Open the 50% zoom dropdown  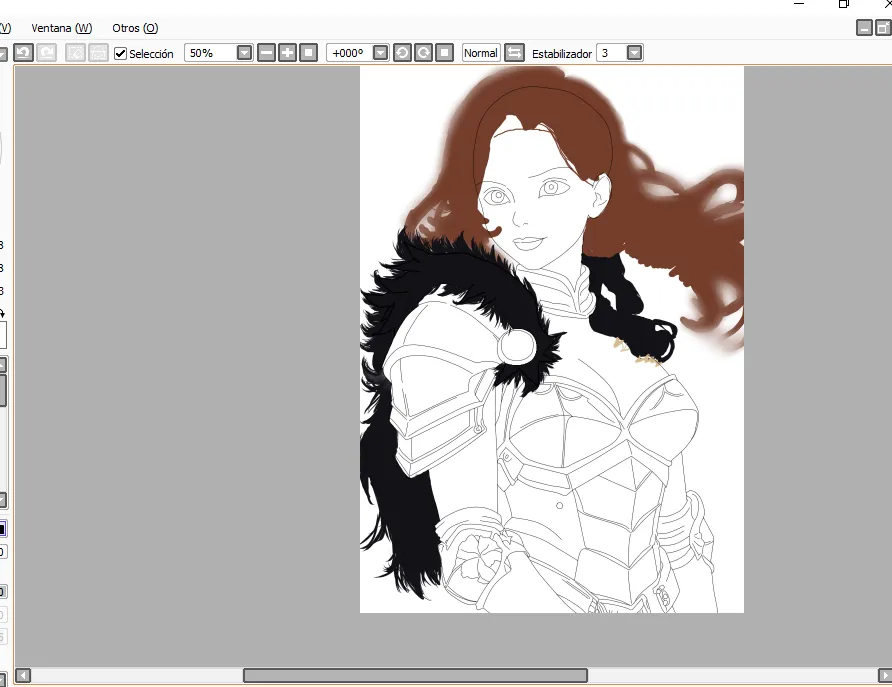coord(245,53)
